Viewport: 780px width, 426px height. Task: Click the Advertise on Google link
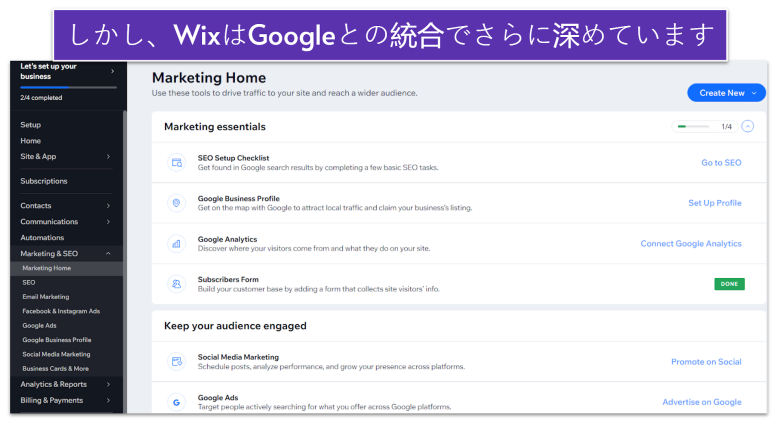(x=702, y=402)
